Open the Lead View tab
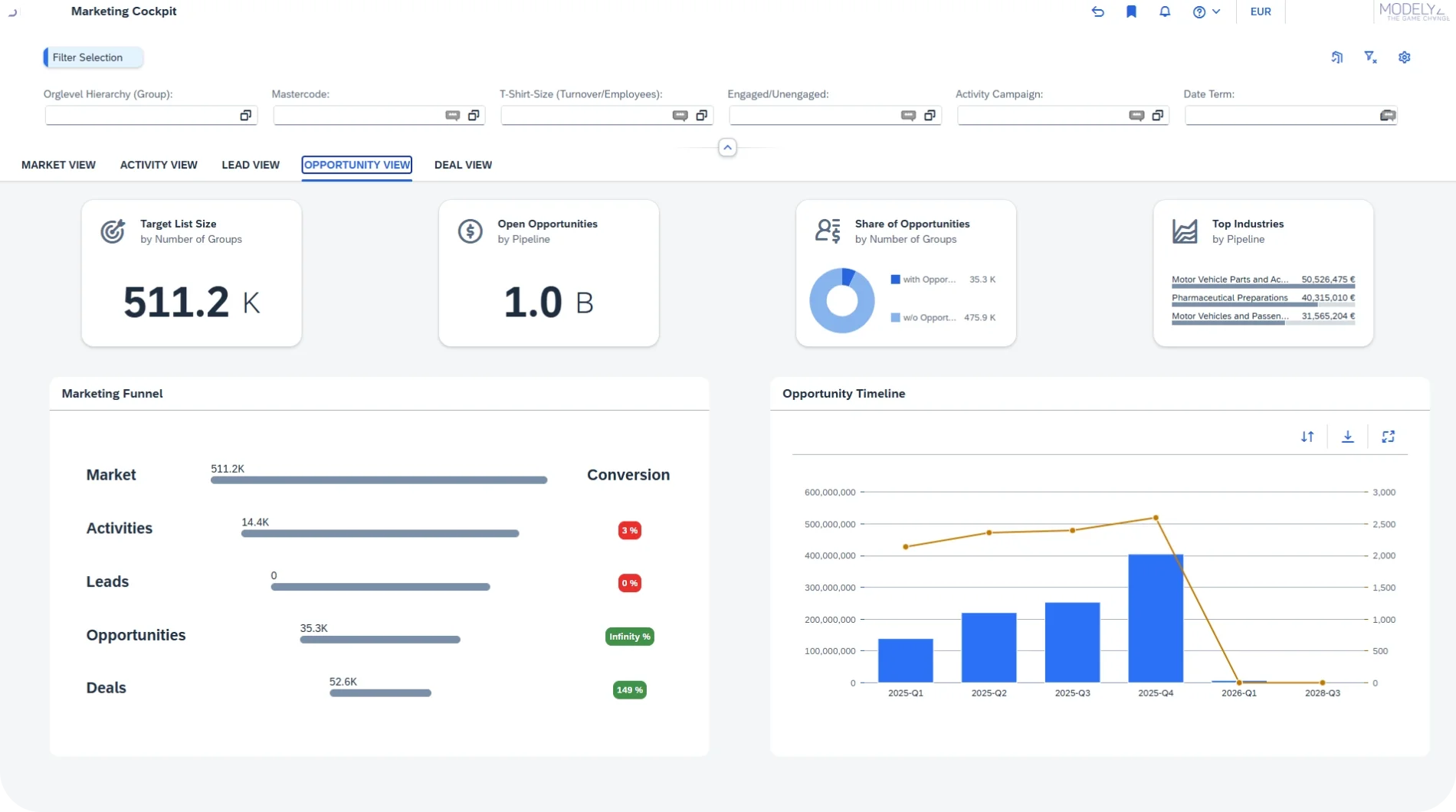This screenshot has height=812, width=1456. tap(251, 165)
